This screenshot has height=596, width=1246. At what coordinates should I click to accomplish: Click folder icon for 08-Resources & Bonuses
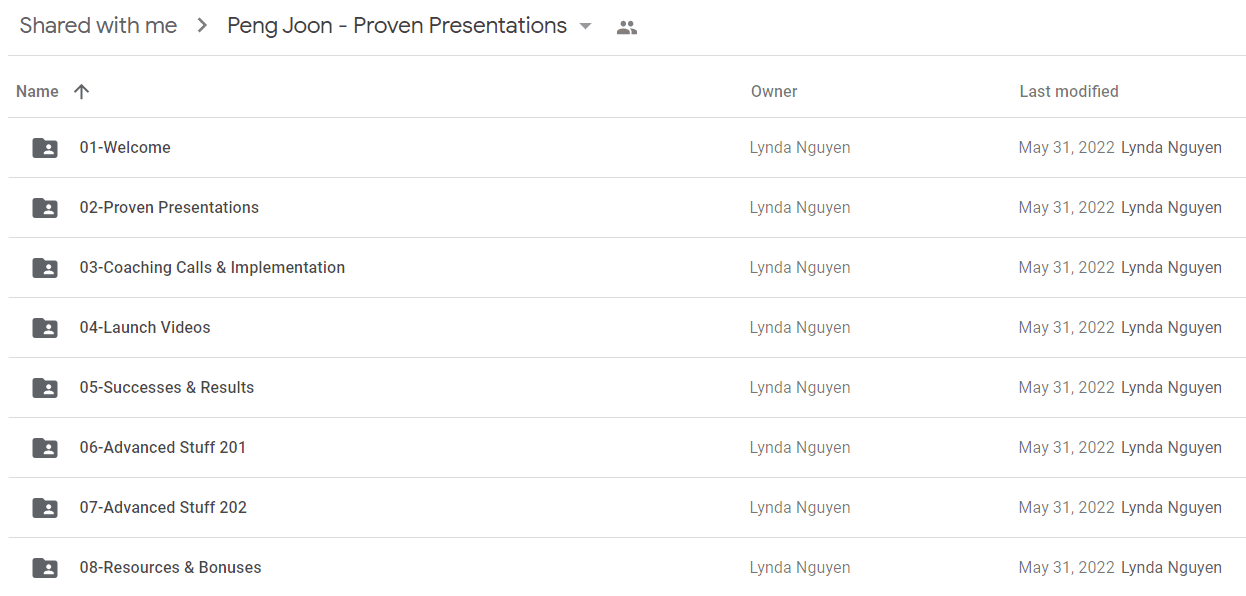(x=45, y=568)
